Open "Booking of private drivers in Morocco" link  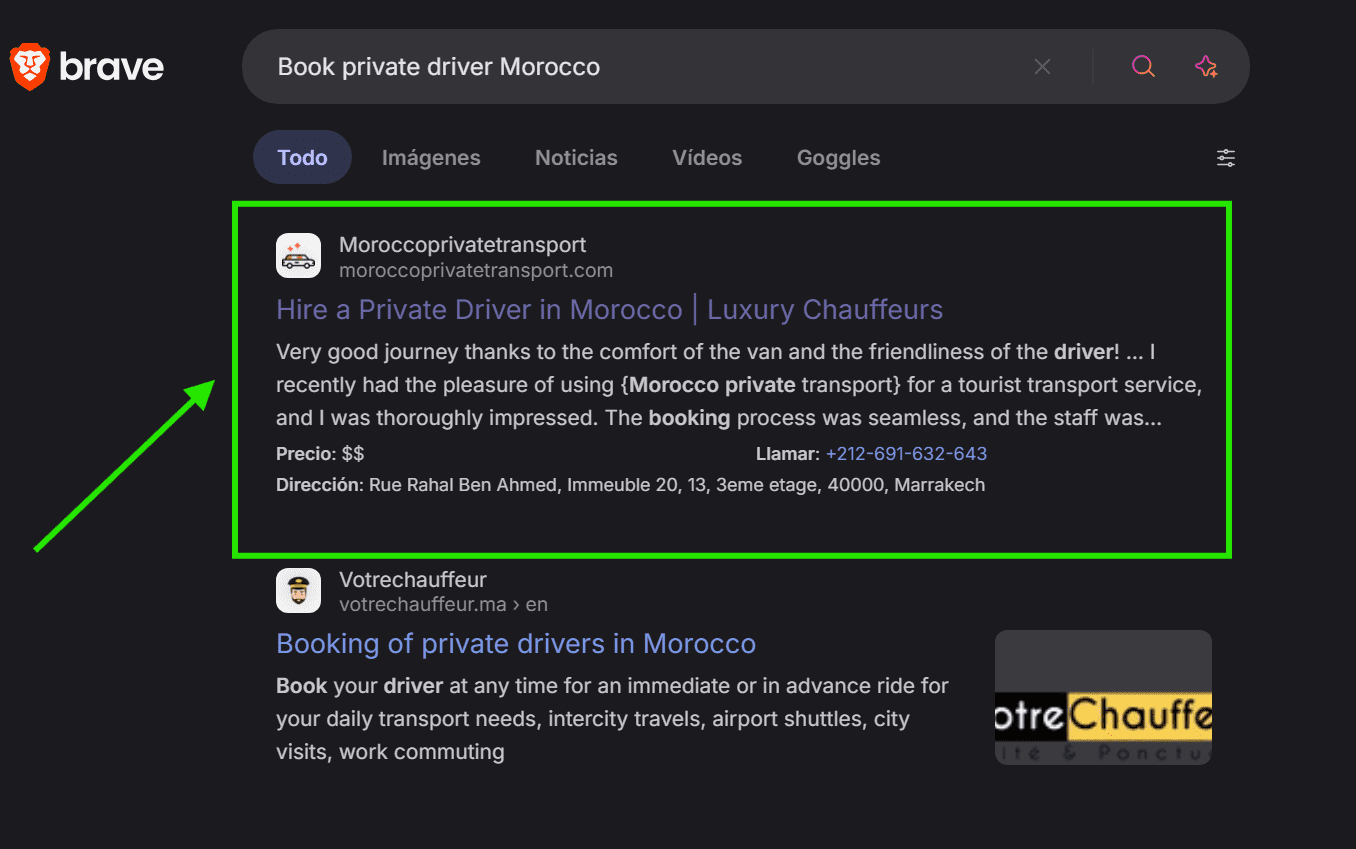coord(515,644)
